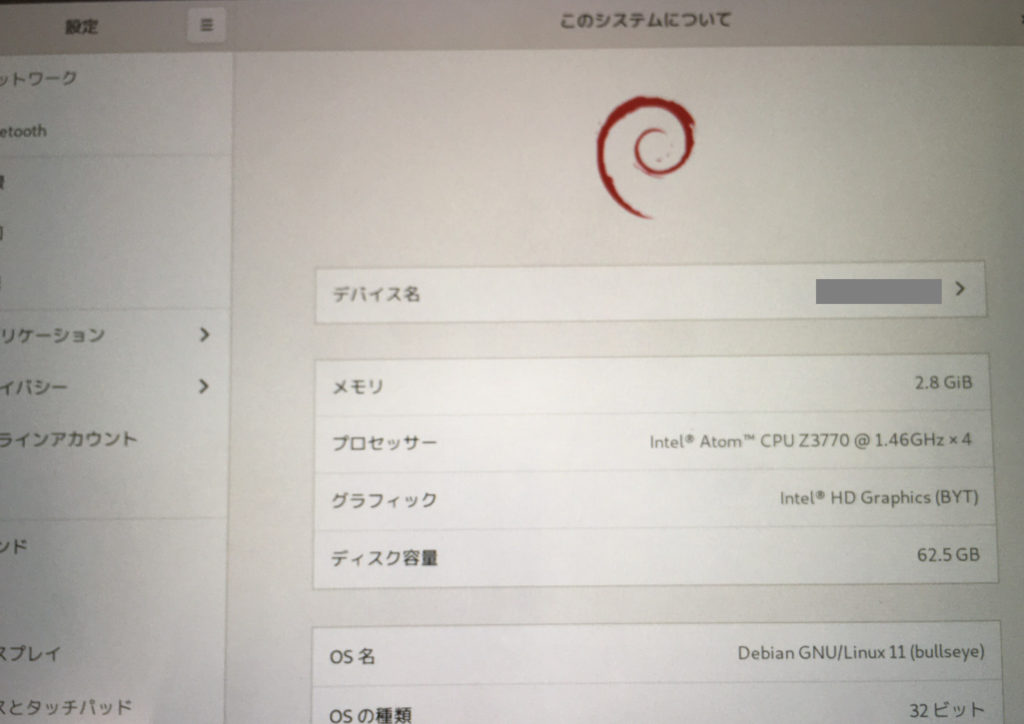Click the 設定 header label
Viewport: 1024px width, 724px height.
(x=84, y=27)
